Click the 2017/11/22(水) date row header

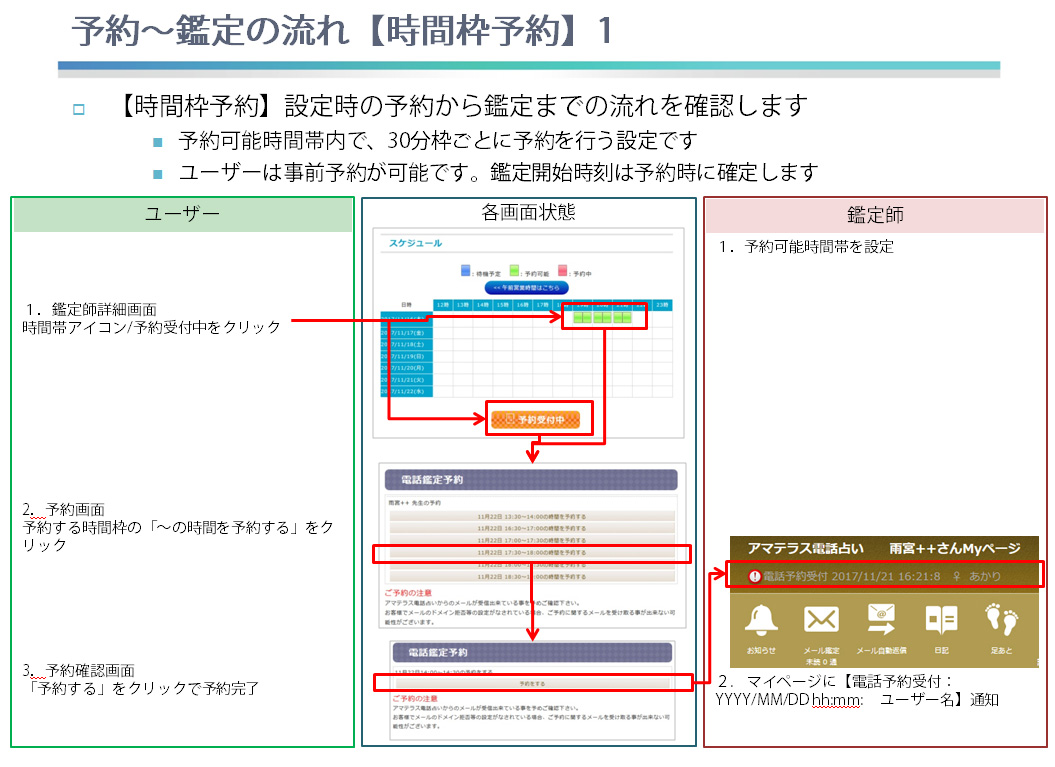[405, 391]
